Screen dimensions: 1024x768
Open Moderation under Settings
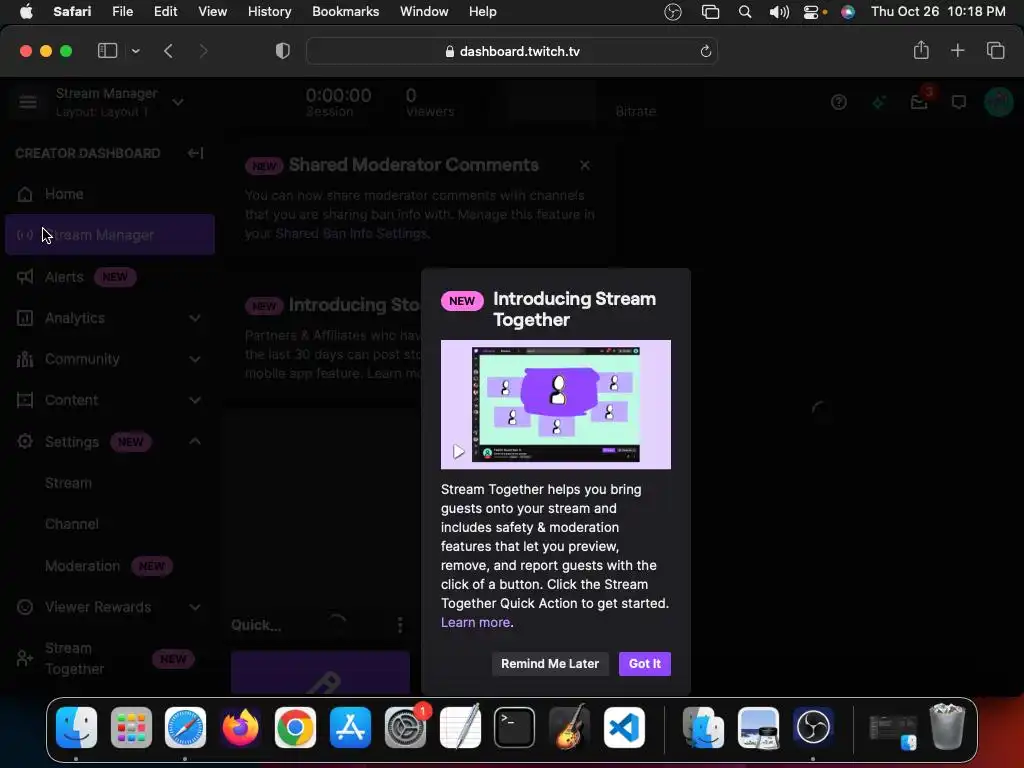click(83, 566)
